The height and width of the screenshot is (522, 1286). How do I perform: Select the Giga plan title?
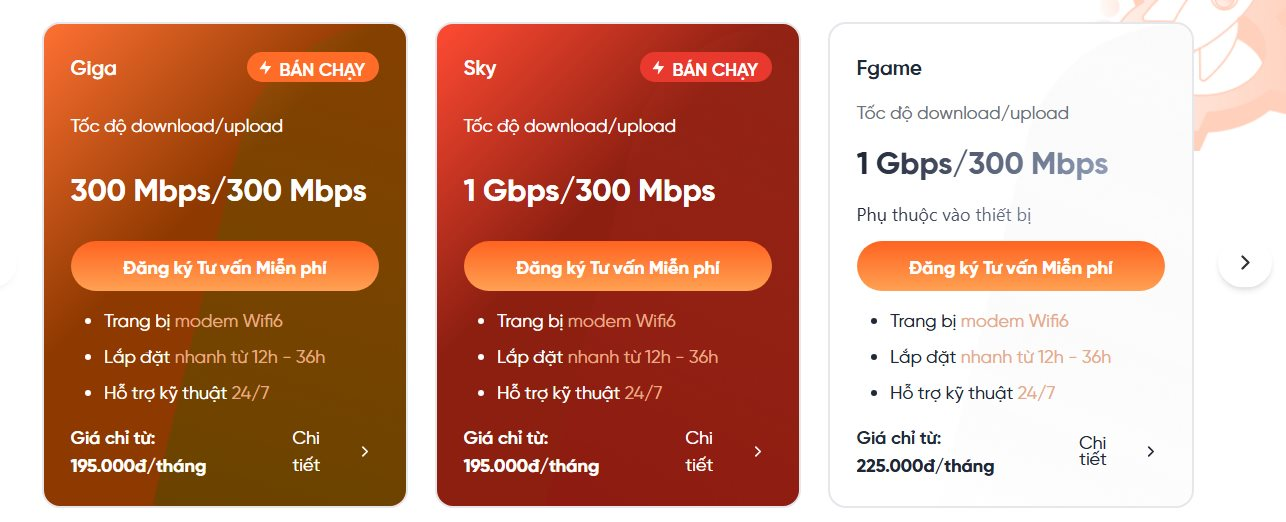point(94,69)
